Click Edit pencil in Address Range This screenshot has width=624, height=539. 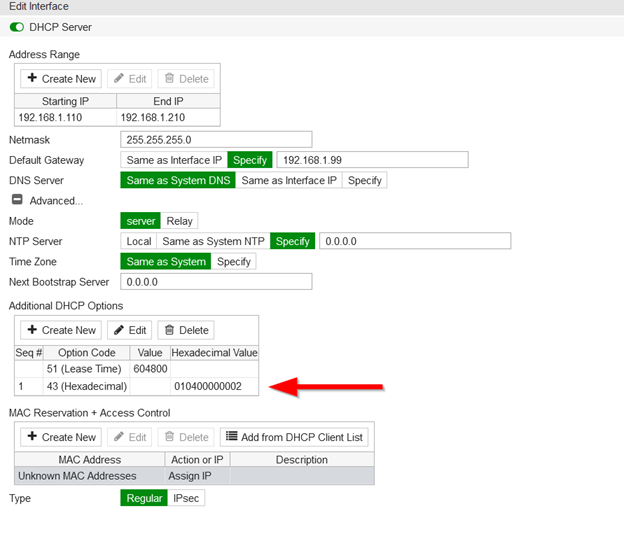coord(130,78)
